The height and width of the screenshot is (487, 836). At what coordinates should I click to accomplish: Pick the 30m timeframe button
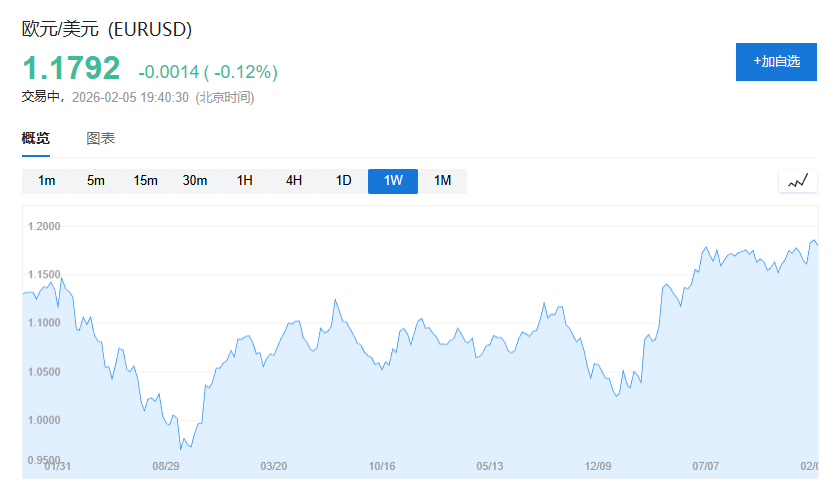pos(195,181)
